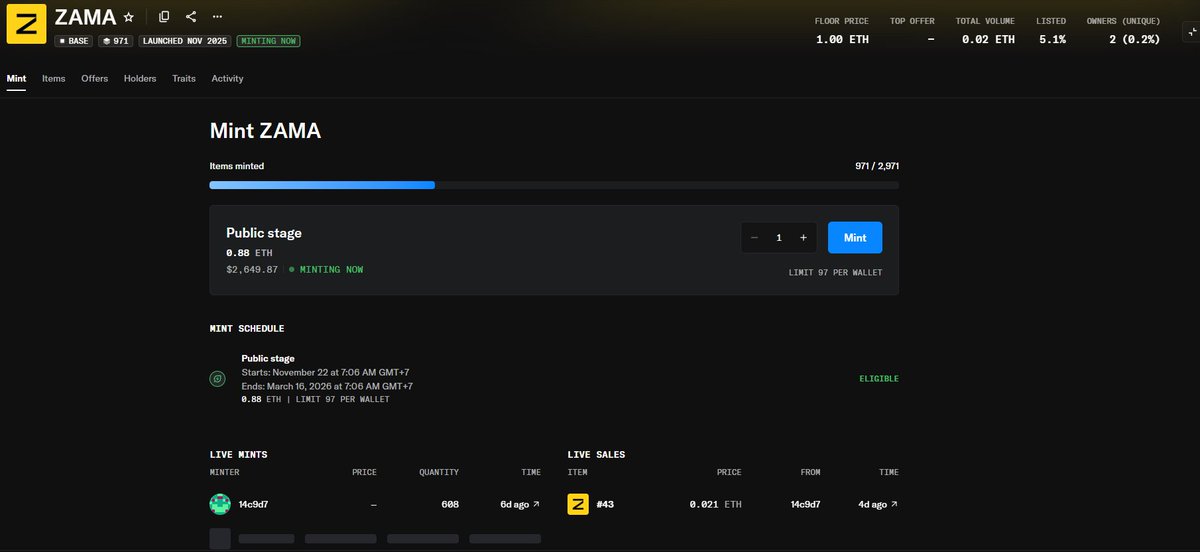
Task: Click the TOP OFFER stat
Action: (x=912, y=30)
